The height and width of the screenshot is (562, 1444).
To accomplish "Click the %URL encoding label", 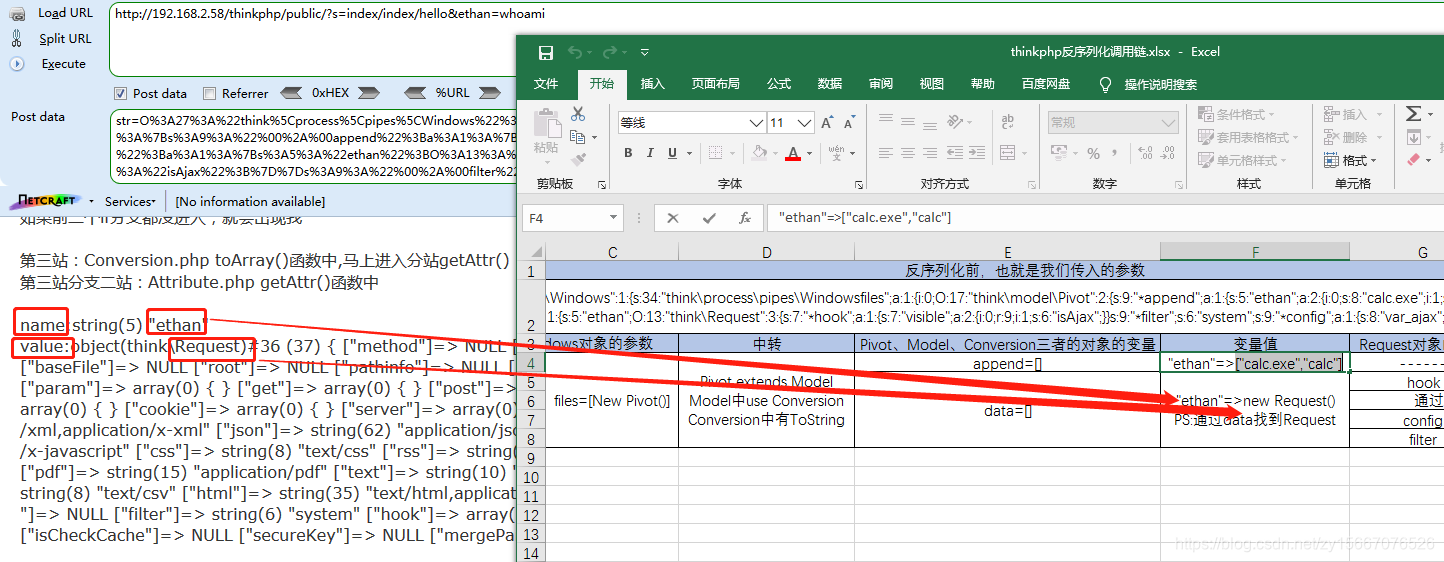I will coord(453,93).
